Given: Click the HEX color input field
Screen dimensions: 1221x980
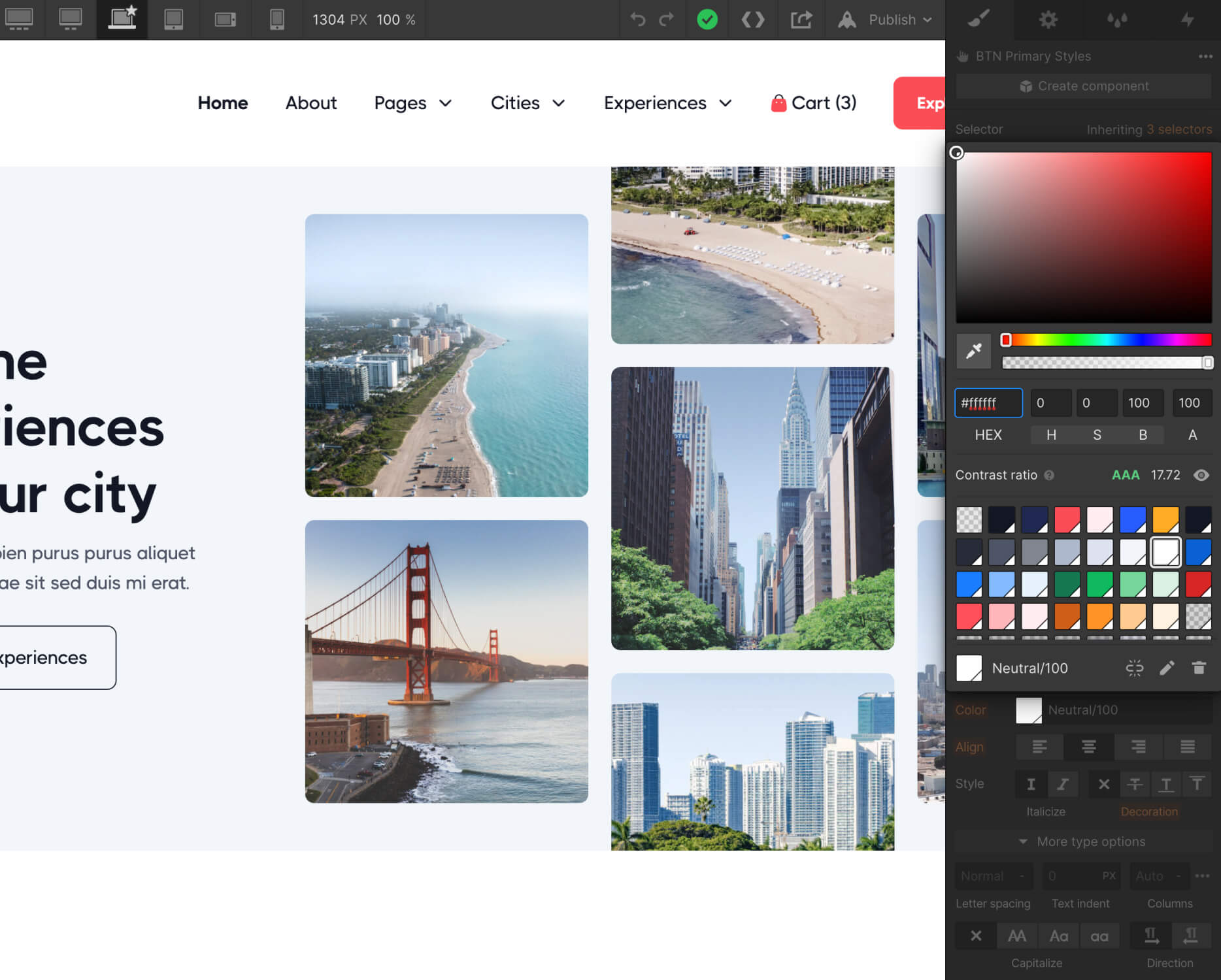Looking at the screenshot, I should (988, 403).
